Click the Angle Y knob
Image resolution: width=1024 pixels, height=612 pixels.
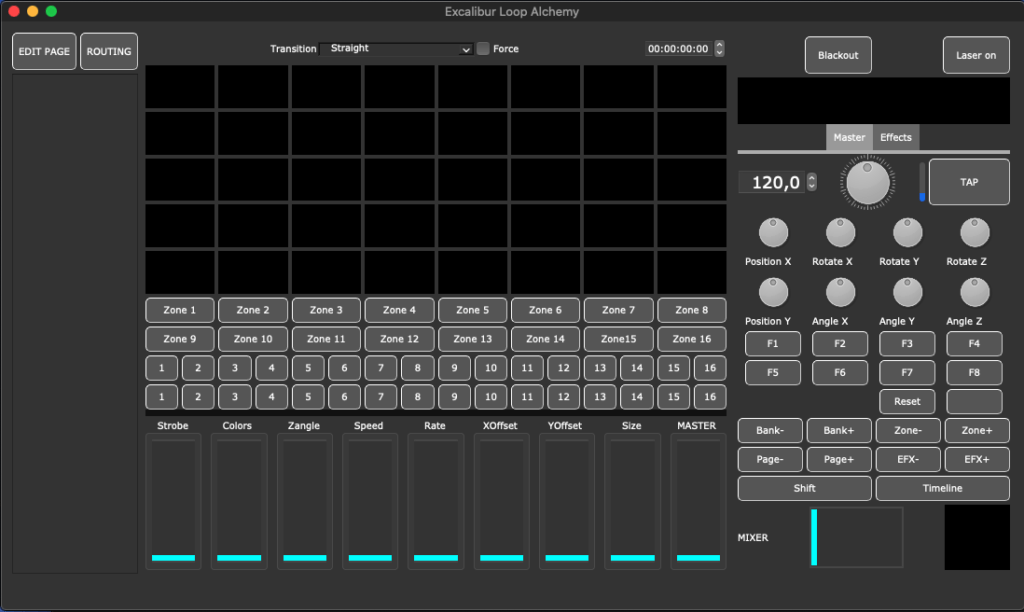[x=907, y=292]
